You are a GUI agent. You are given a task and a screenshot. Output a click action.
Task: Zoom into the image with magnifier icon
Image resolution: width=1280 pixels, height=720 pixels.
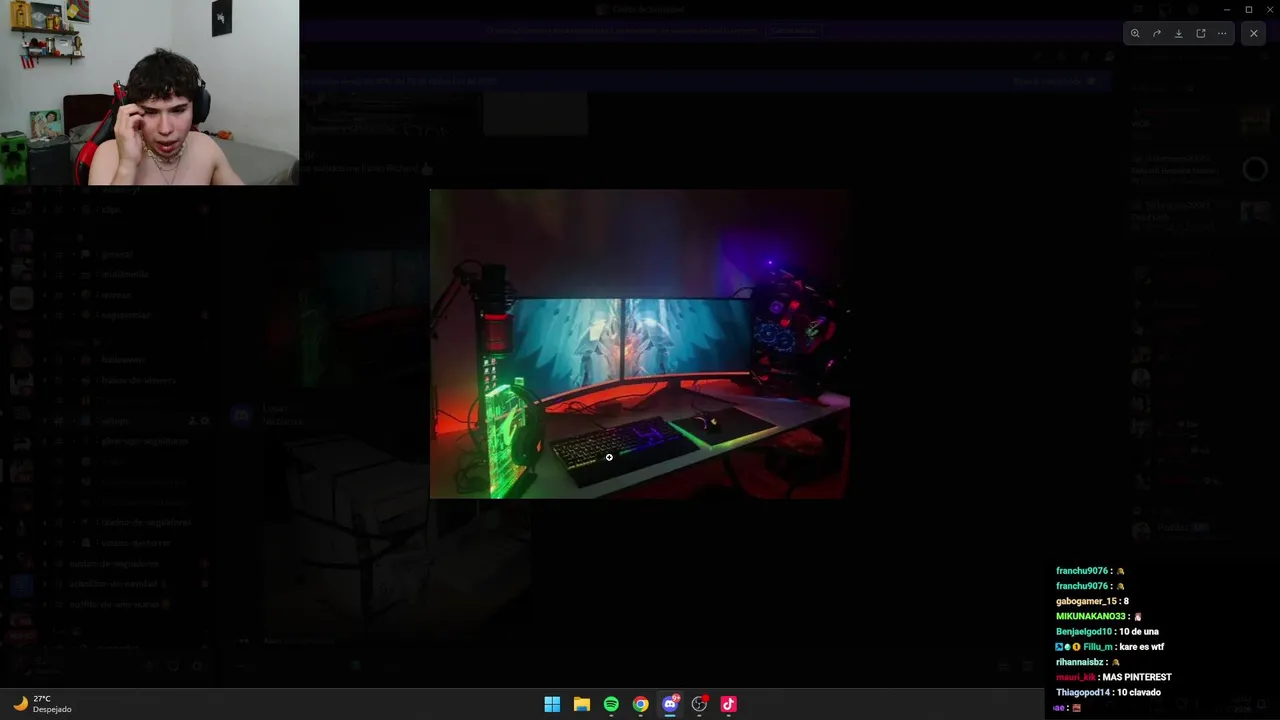(x=1135, y=33)
